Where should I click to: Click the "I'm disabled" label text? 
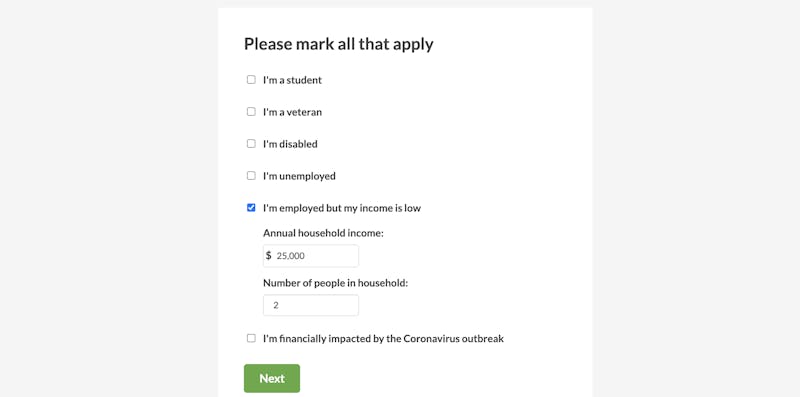290,144
